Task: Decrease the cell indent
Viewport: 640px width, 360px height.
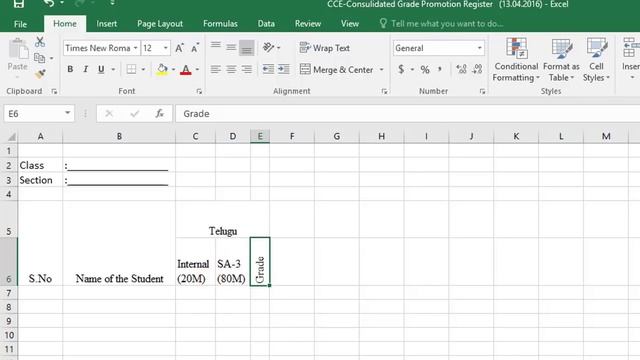Action: [268, 69]
